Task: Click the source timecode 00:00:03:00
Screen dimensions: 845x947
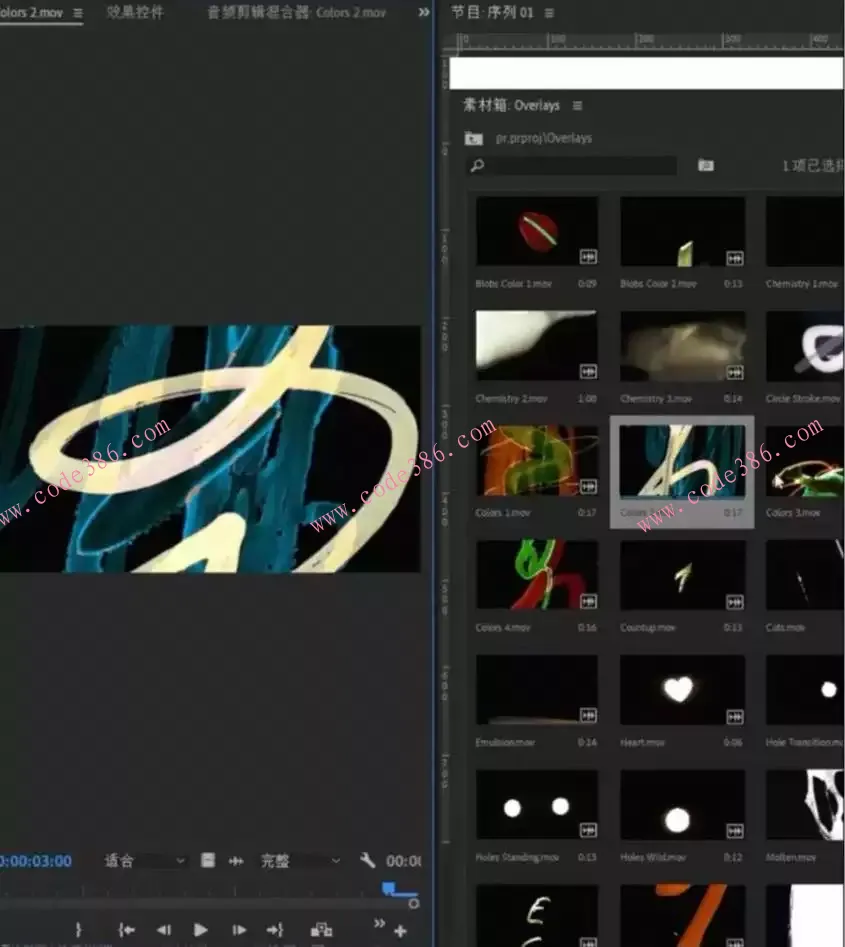Action: 36,861
